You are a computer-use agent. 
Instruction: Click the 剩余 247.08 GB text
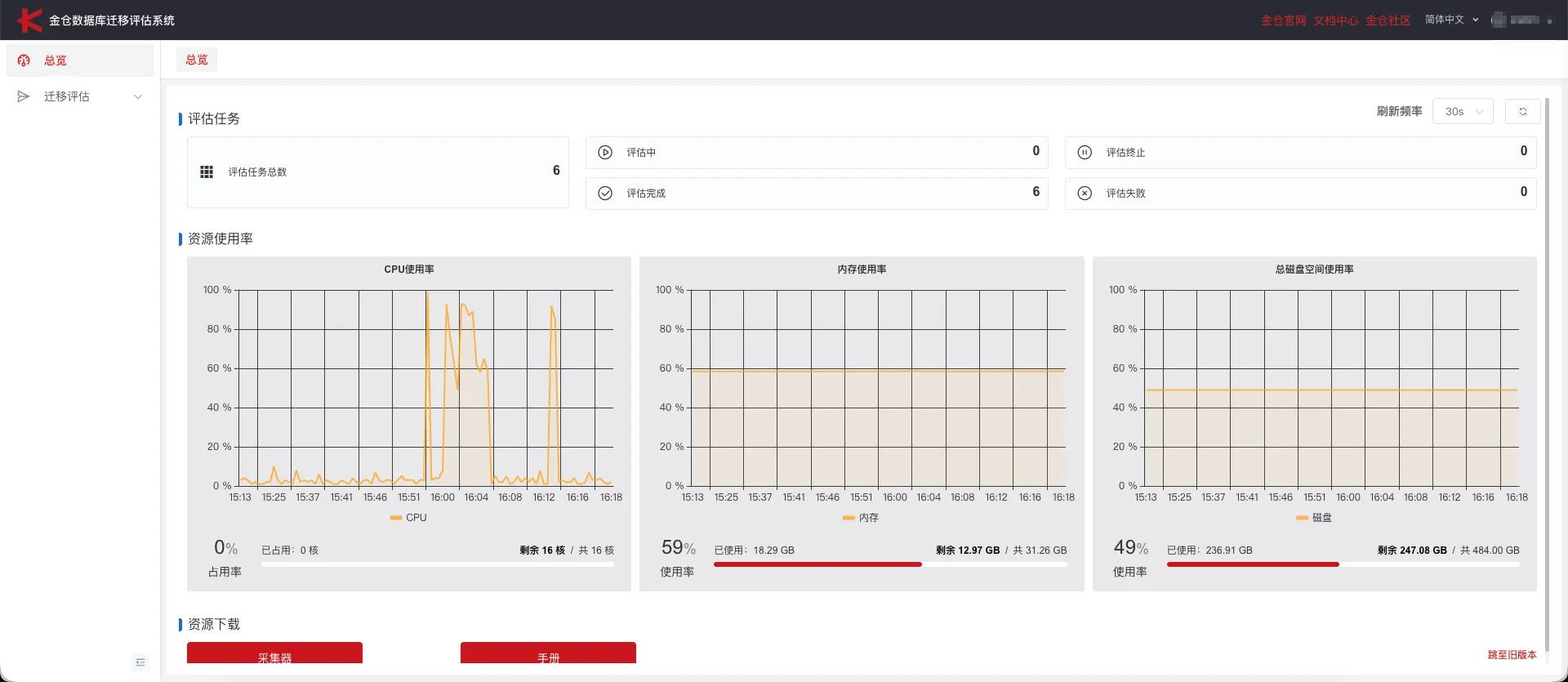pos(1412,551)
